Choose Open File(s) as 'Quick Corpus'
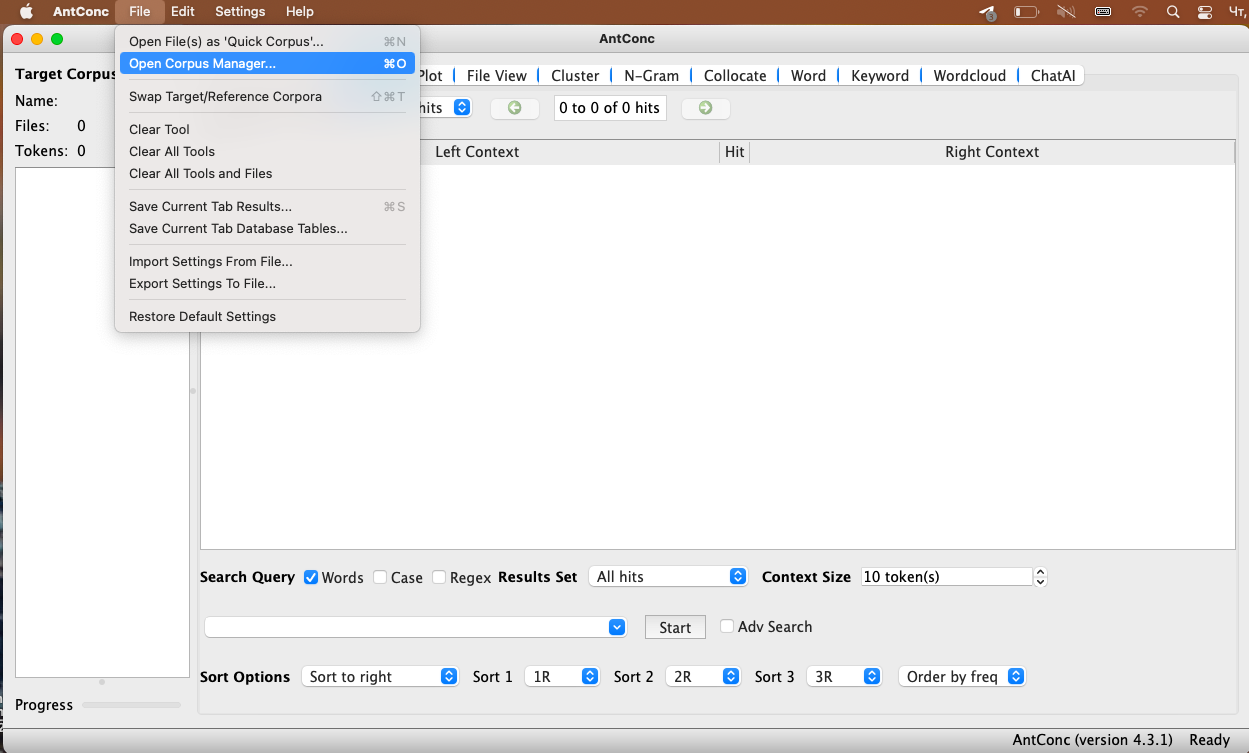The width and height of the screenshot is (1249, 753). (x=267, y=41)
